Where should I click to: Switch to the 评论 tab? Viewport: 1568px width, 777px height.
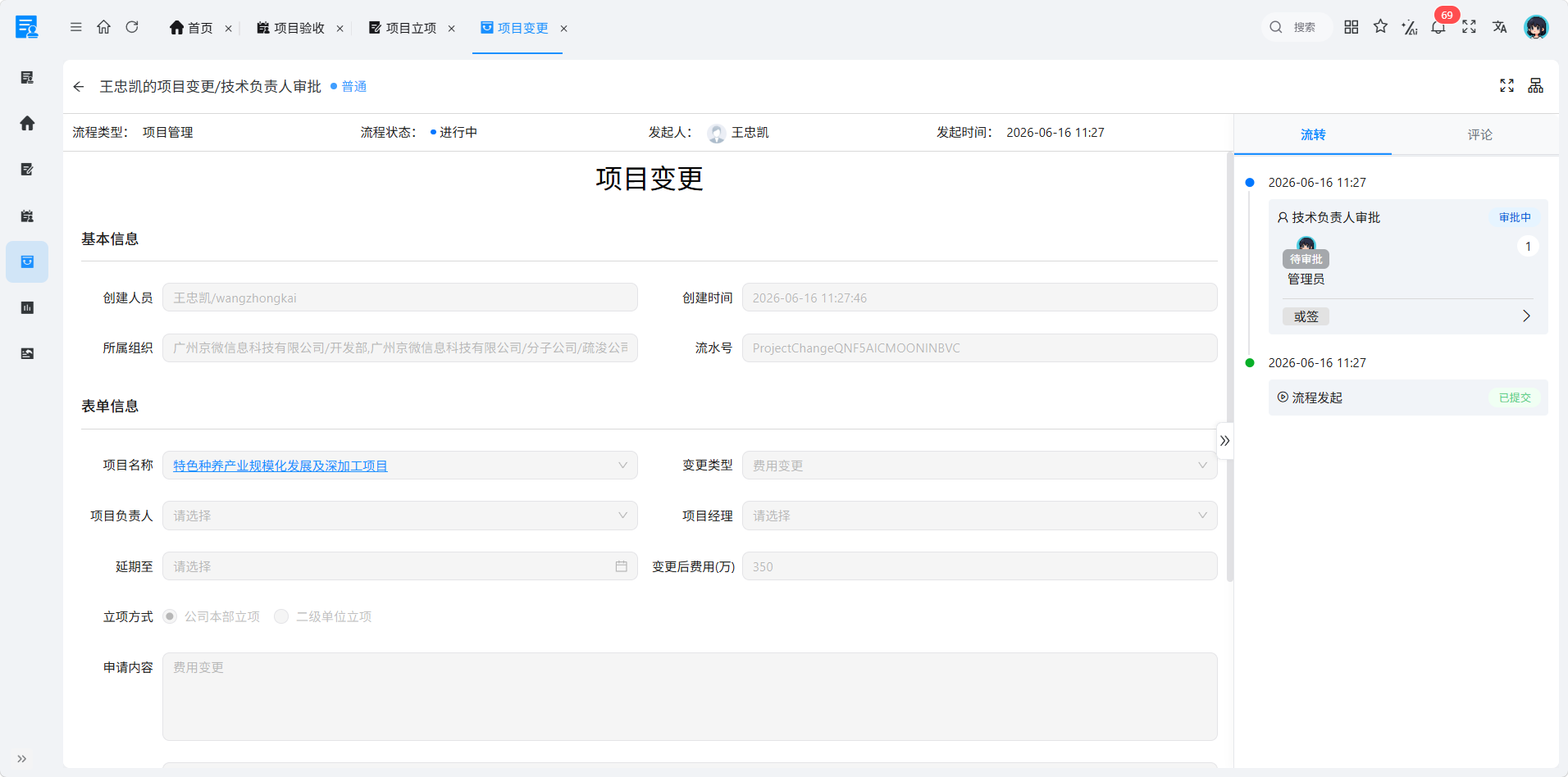(x=1479, y=134)
